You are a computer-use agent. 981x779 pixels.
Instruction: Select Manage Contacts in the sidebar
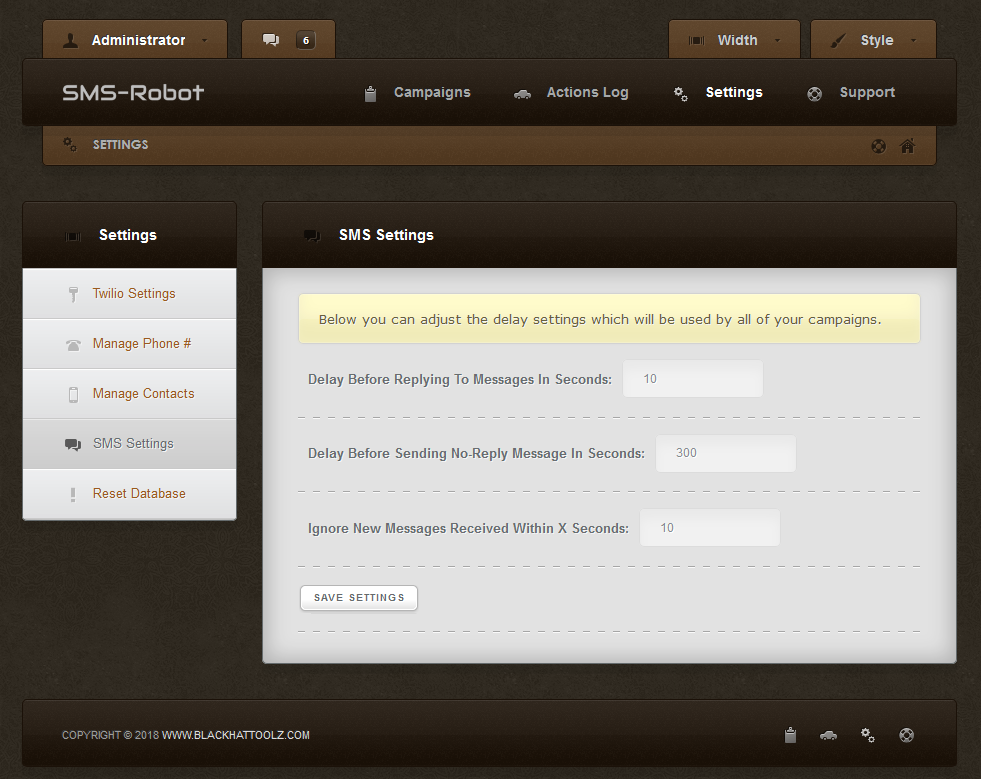click(130, 394)
